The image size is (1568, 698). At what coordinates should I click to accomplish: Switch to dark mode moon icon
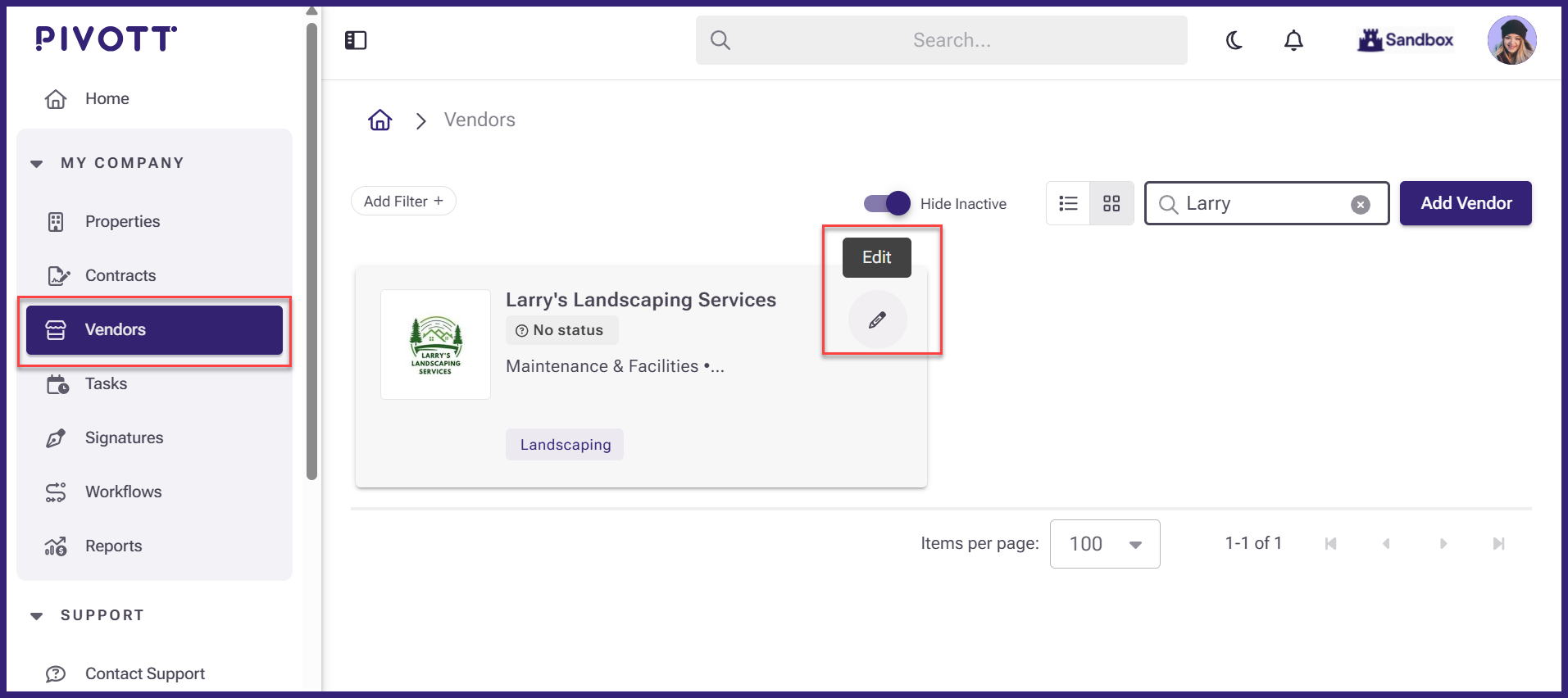(1234, 40)
